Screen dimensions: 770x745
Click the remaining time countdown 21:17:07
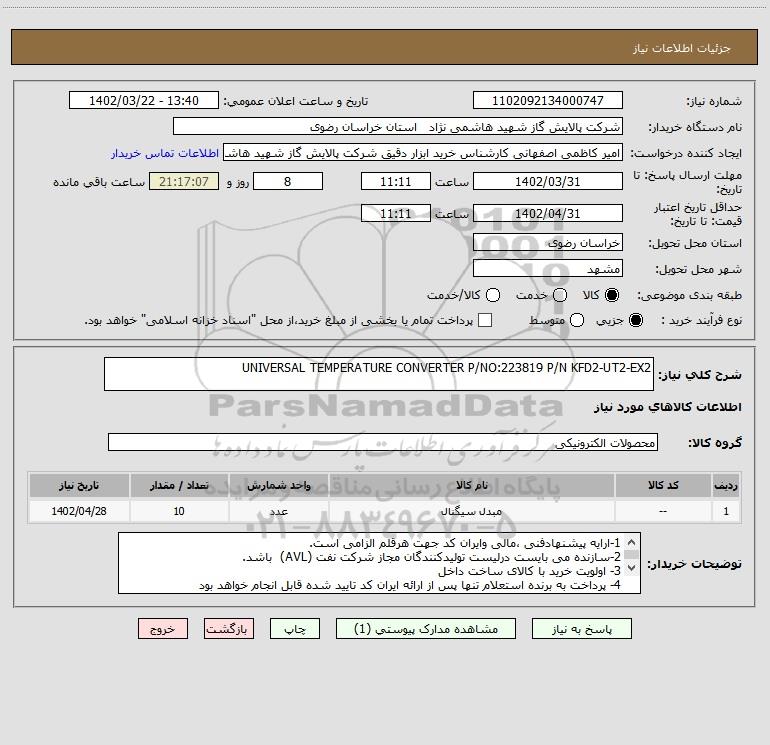(x=184, y=181)
